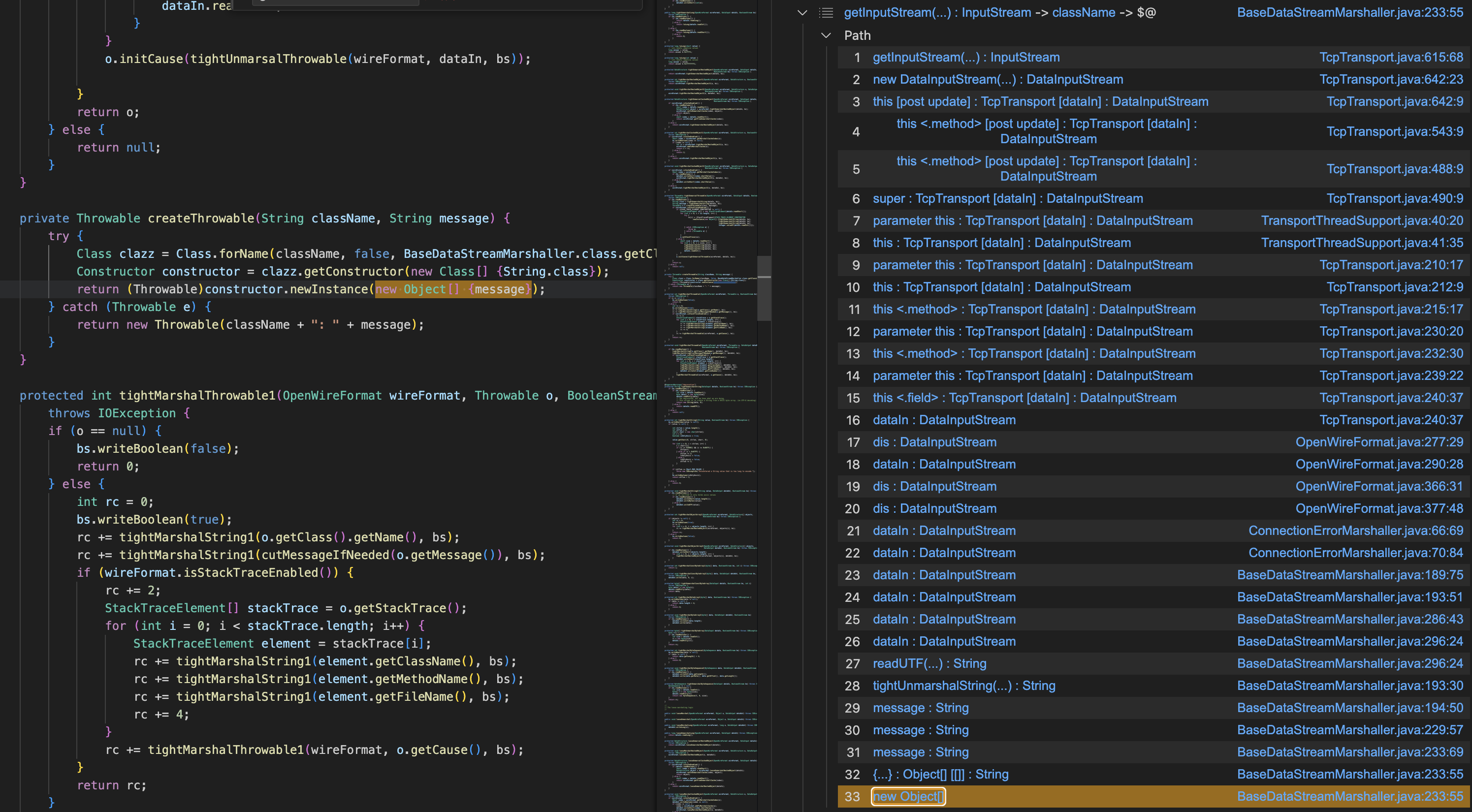
Task: Open location BaseDataStreamMarshaller.java:194:50
Action: (x=1350, y=708)
